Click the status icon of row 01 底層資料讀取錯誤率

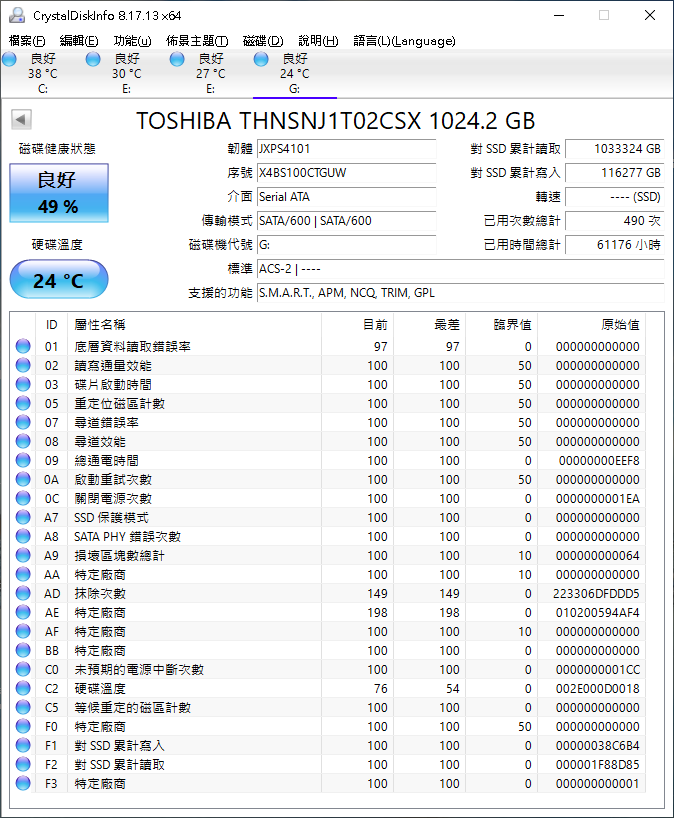click(x=23, y=346)
